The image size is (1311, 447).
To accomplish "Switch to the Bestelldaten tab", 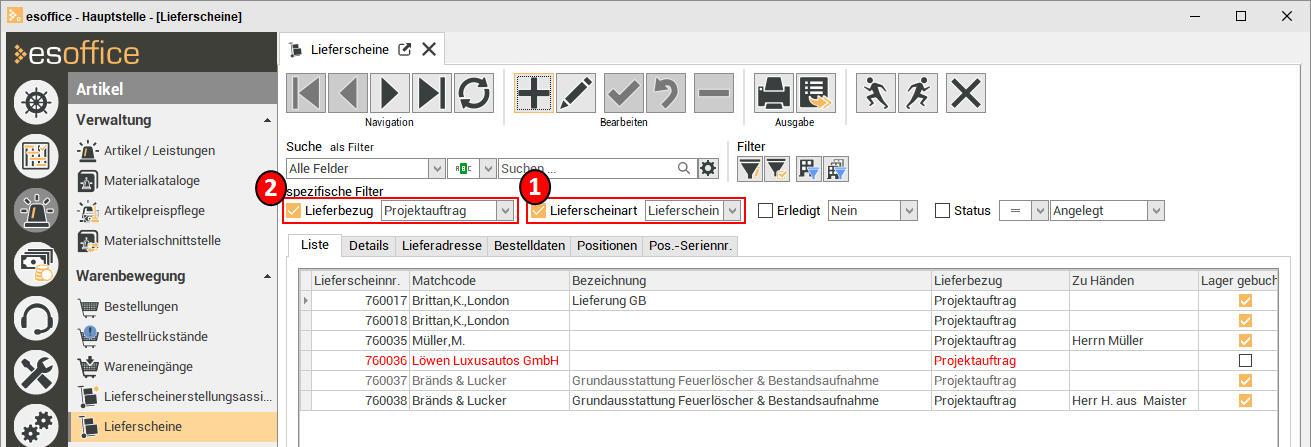I will (x=529, y=245).
